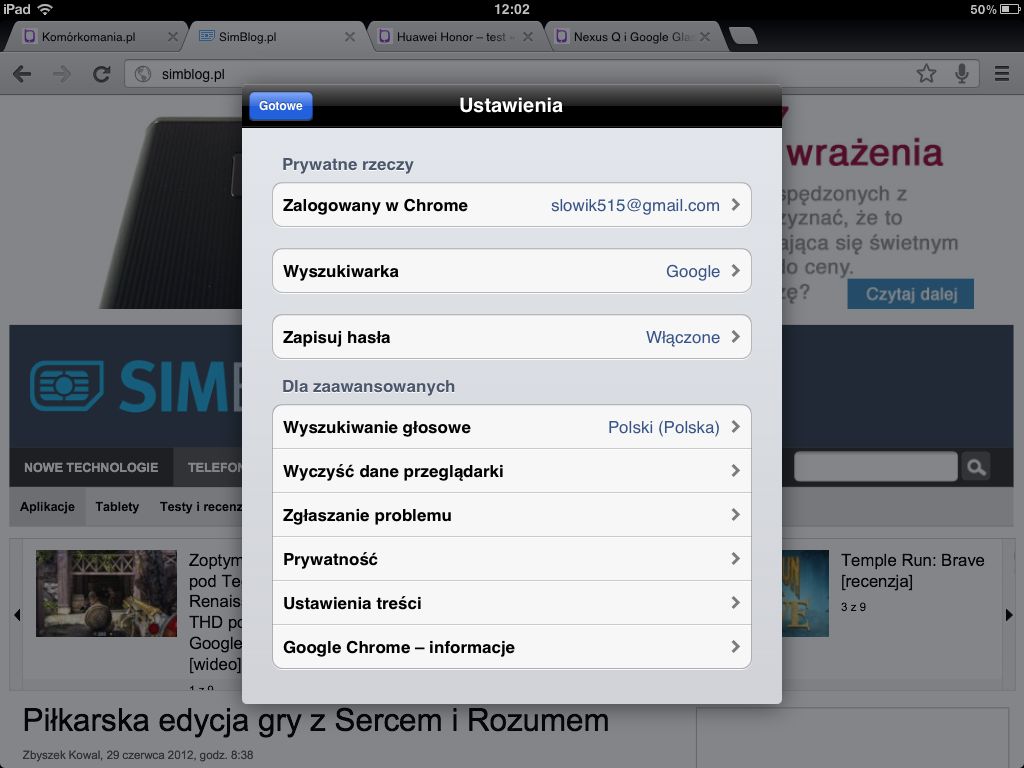Open Wyszukiwanie głosowe language options
This screenshot has width=1024, height=768.
(511, 426)
